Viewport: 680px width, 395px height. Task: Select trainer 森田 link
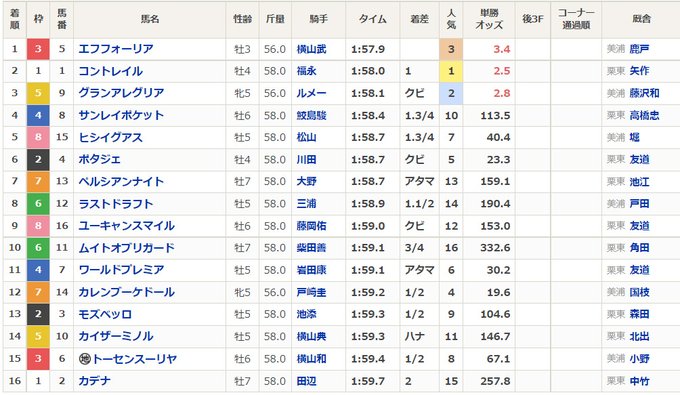click(x=640, y=314)
